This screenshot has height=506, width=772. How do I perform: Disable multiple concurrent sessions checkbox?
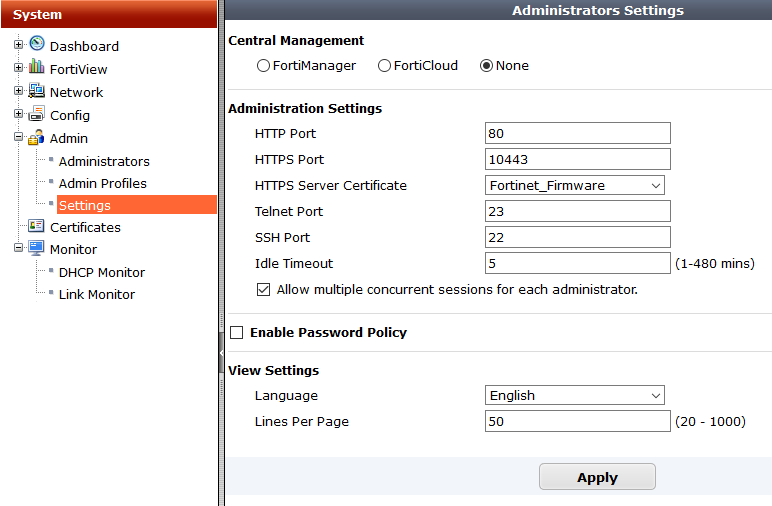click(264, 290)
